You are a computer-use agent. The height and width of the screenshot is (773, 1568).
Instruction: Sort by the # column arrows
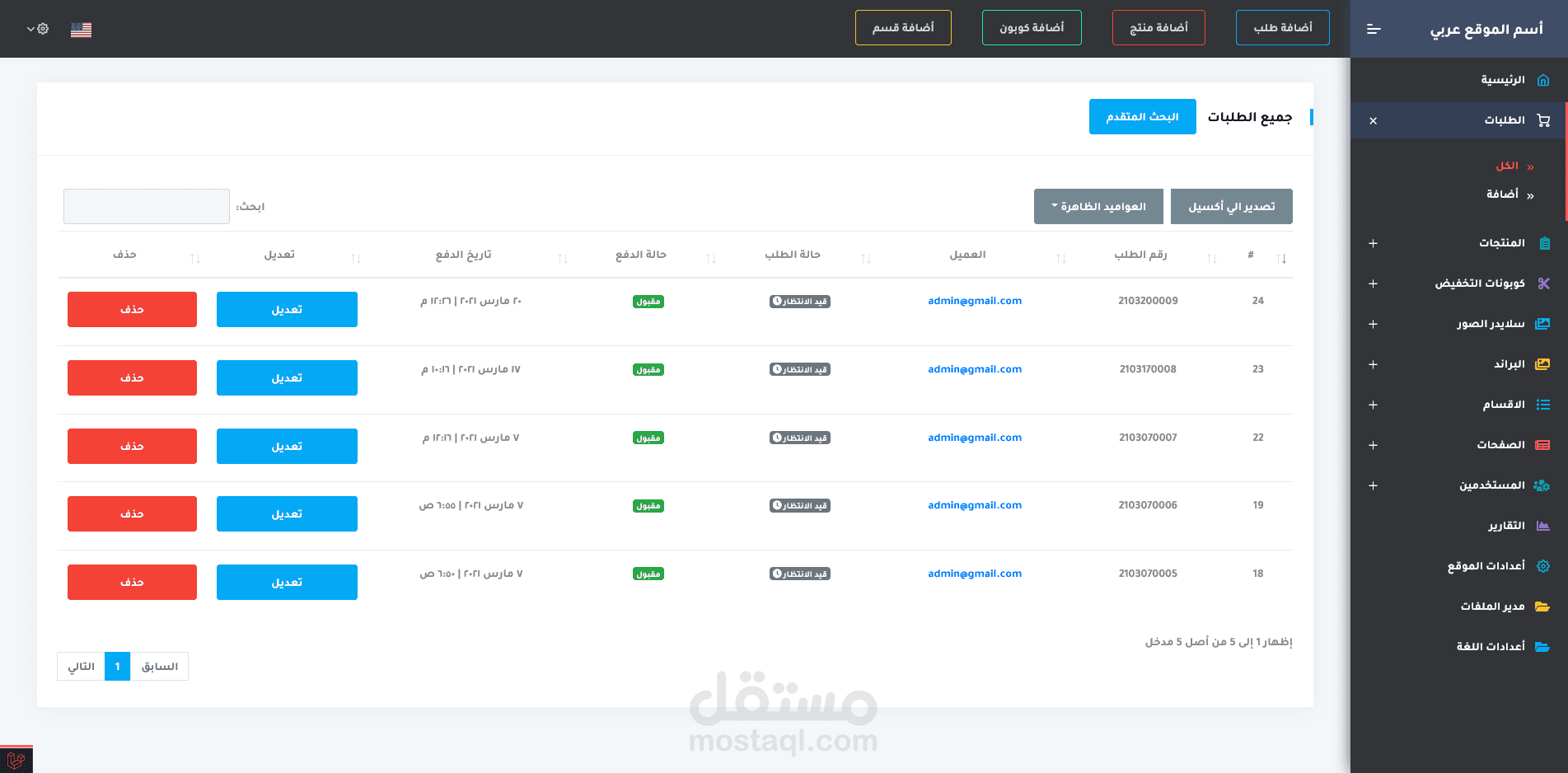[1281, 259]
